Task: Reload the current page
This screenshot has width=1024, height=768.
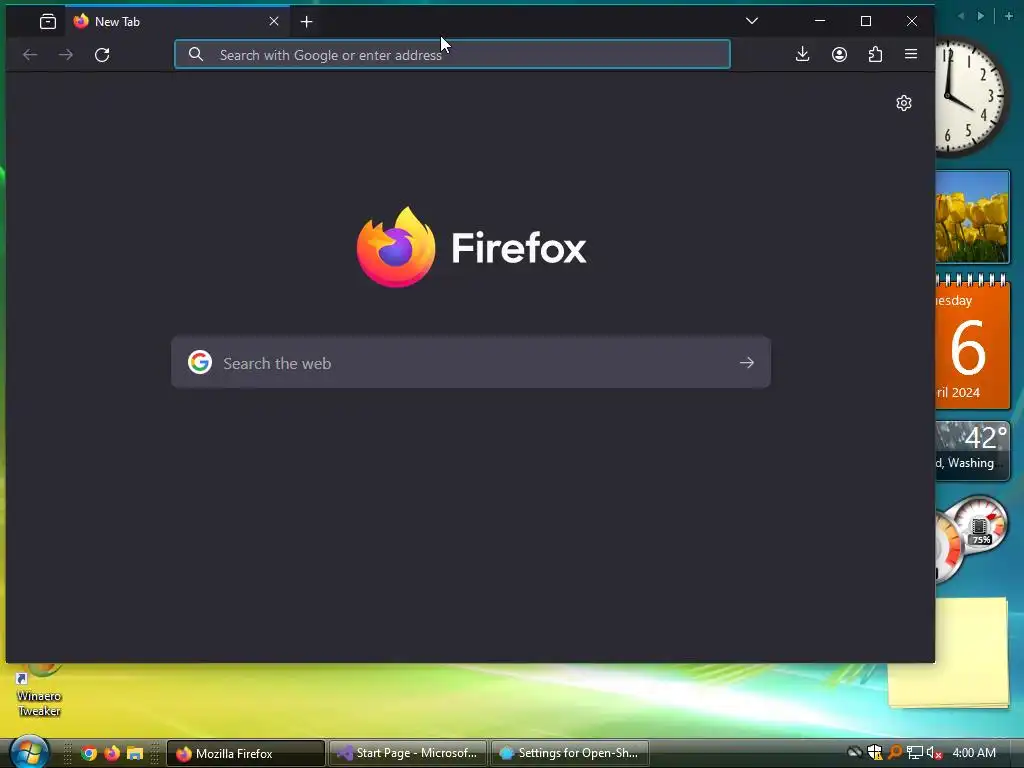Action: click(102, 55)
